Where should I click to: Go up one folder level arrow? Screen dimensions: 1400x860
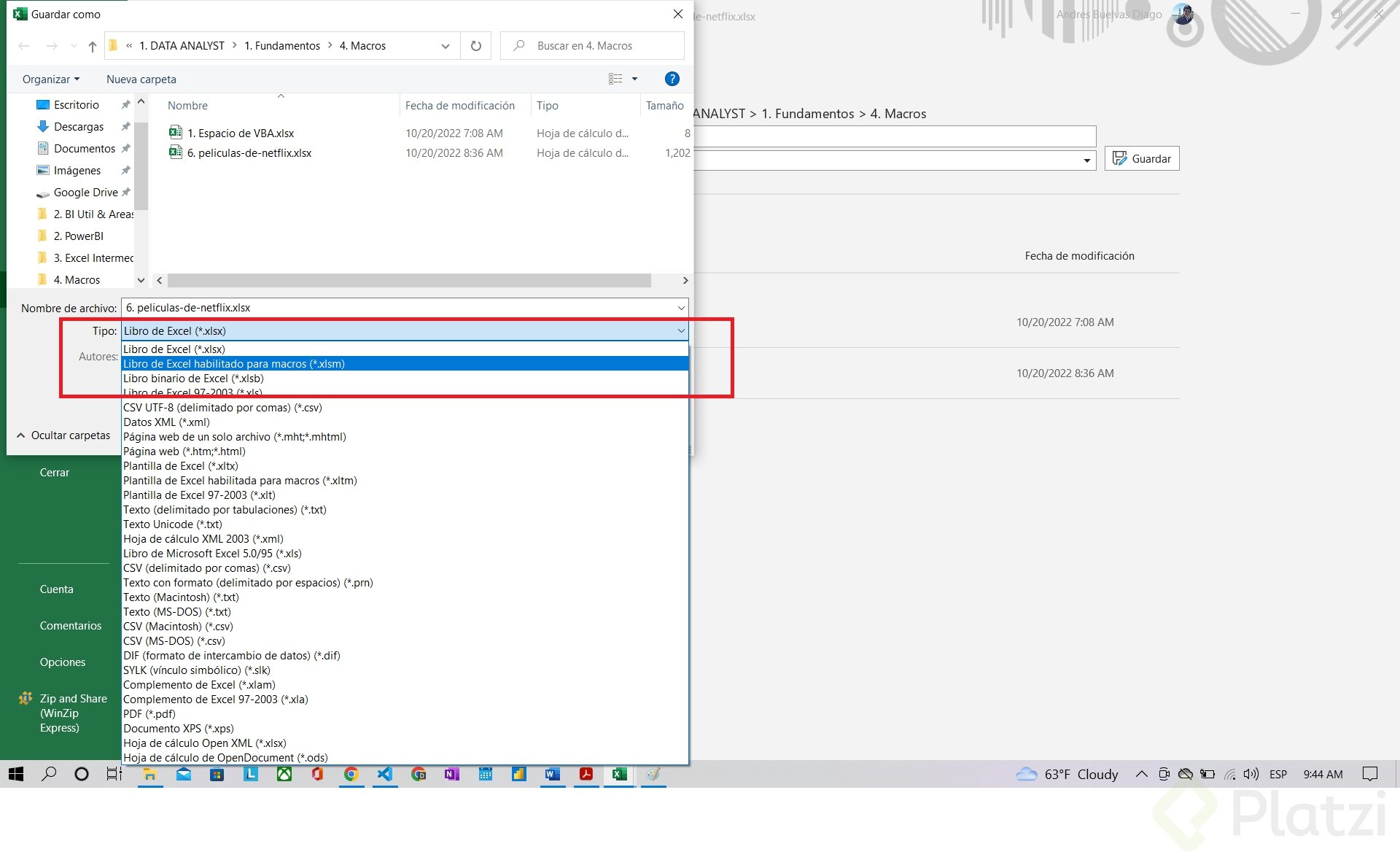pos(92,46)
